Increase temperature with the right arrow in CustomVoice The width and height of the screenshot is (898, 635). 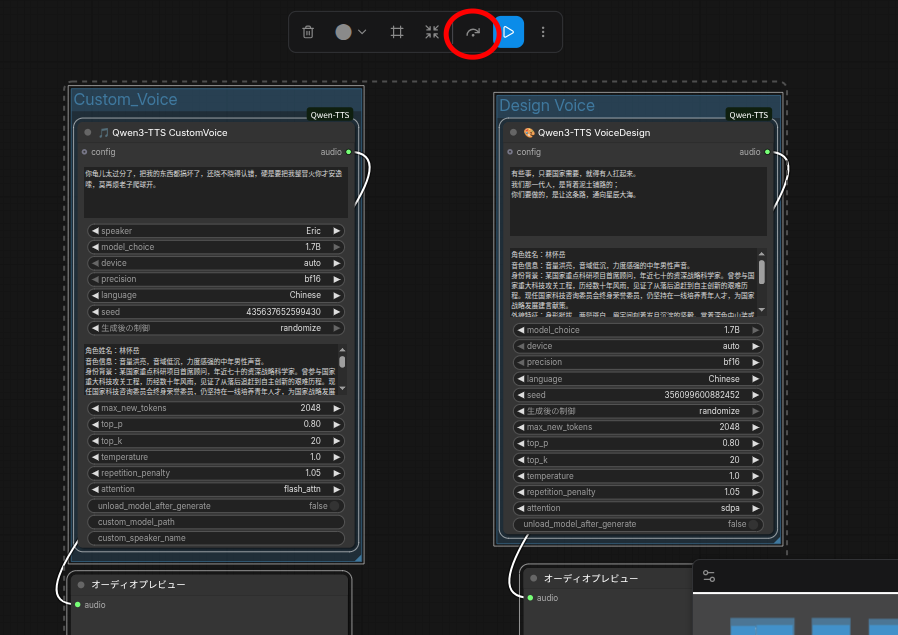[337, 457]
